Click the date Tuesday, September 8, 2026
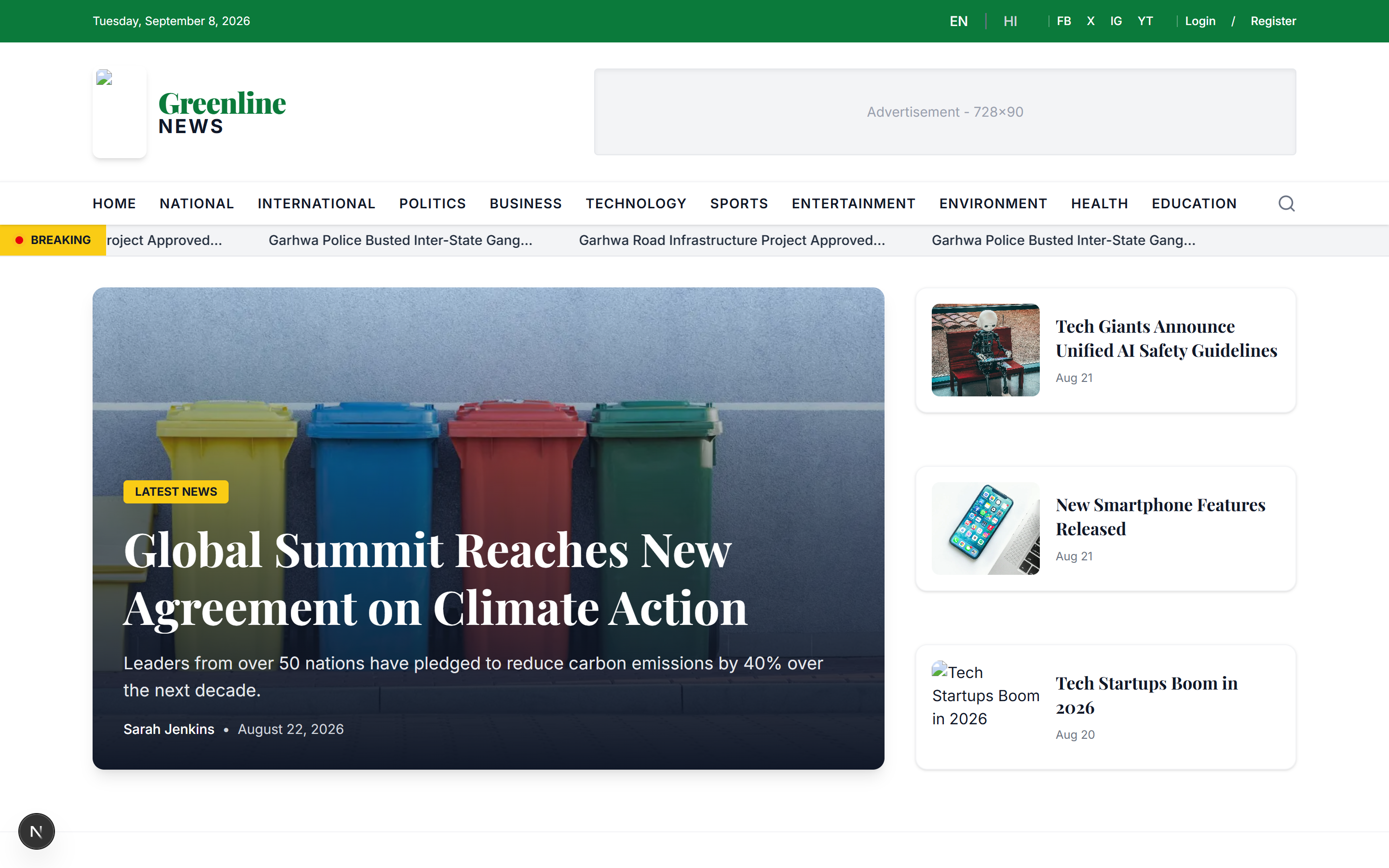Screen dimensions: 1389x868 (x=171, y=21)
